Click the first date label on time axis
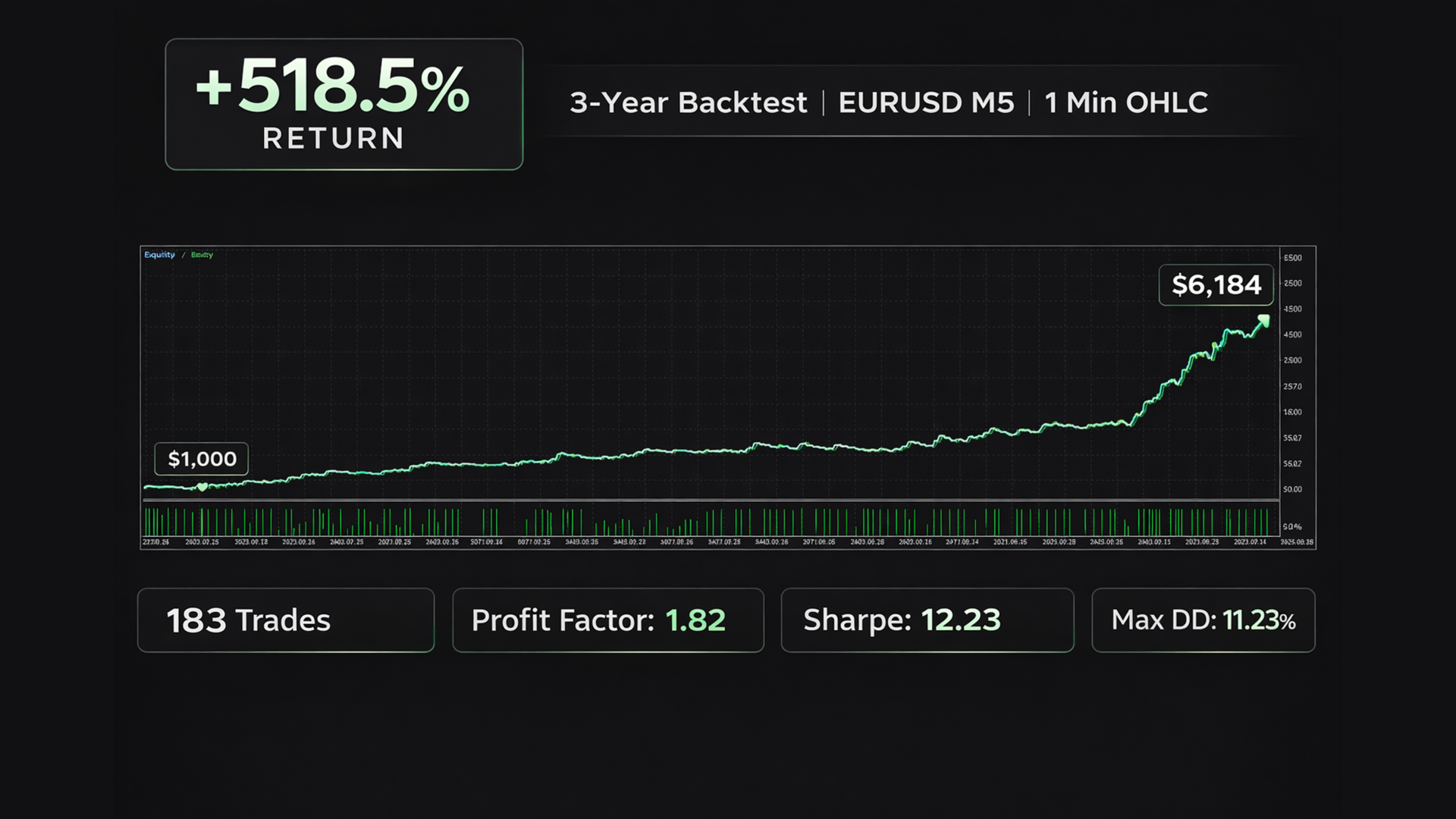The image size is (1456, 819). click(x=155, y=542)
